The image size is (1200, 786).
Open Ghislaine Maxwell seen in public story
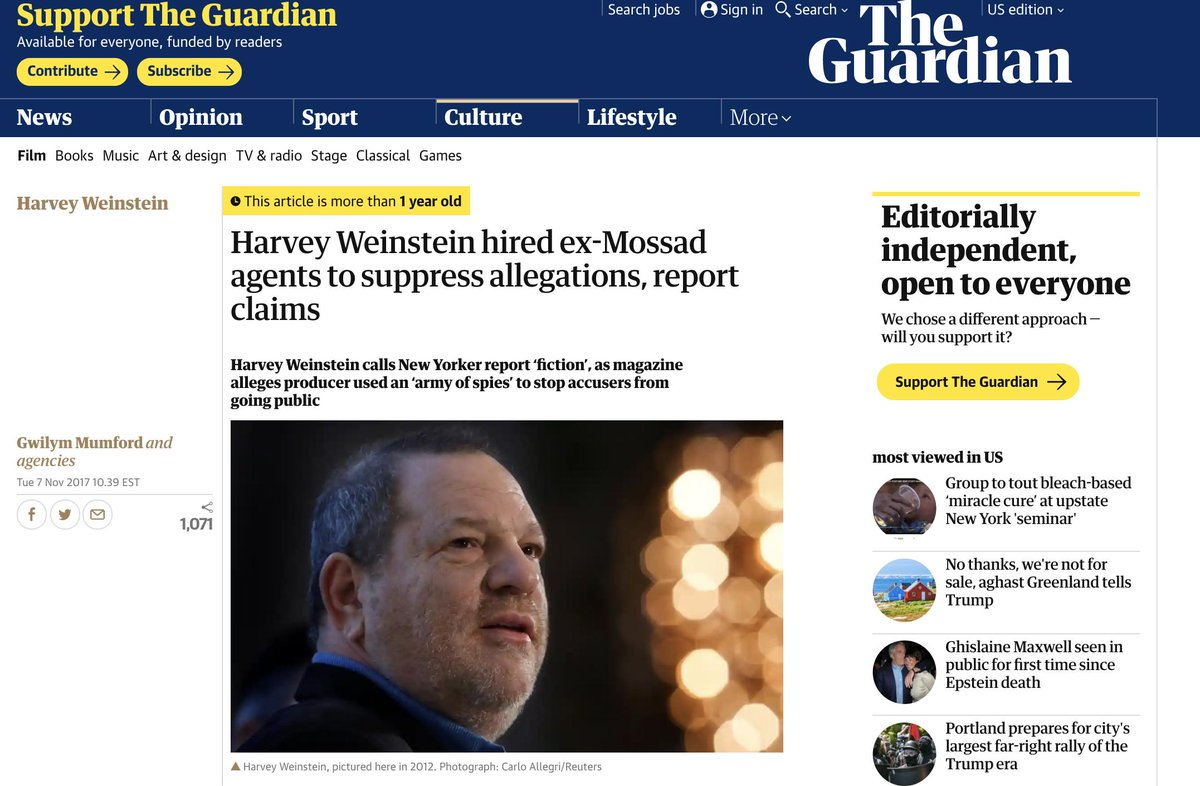[x=1034, y=665]
